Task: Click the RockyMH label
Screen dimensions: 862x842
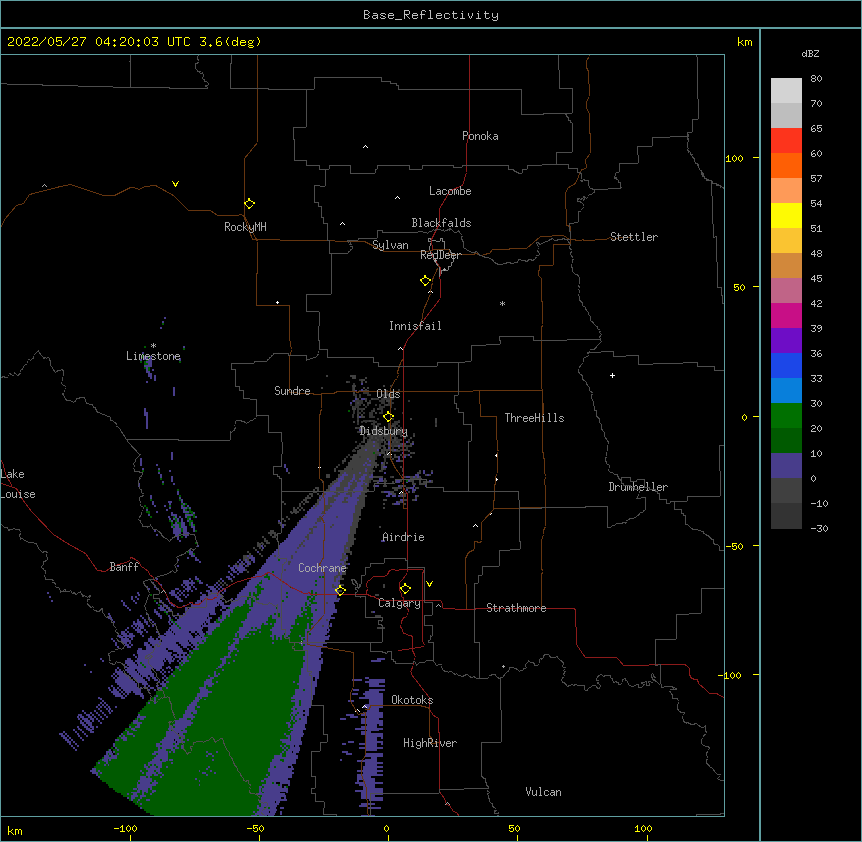Action: click(245, 227)
